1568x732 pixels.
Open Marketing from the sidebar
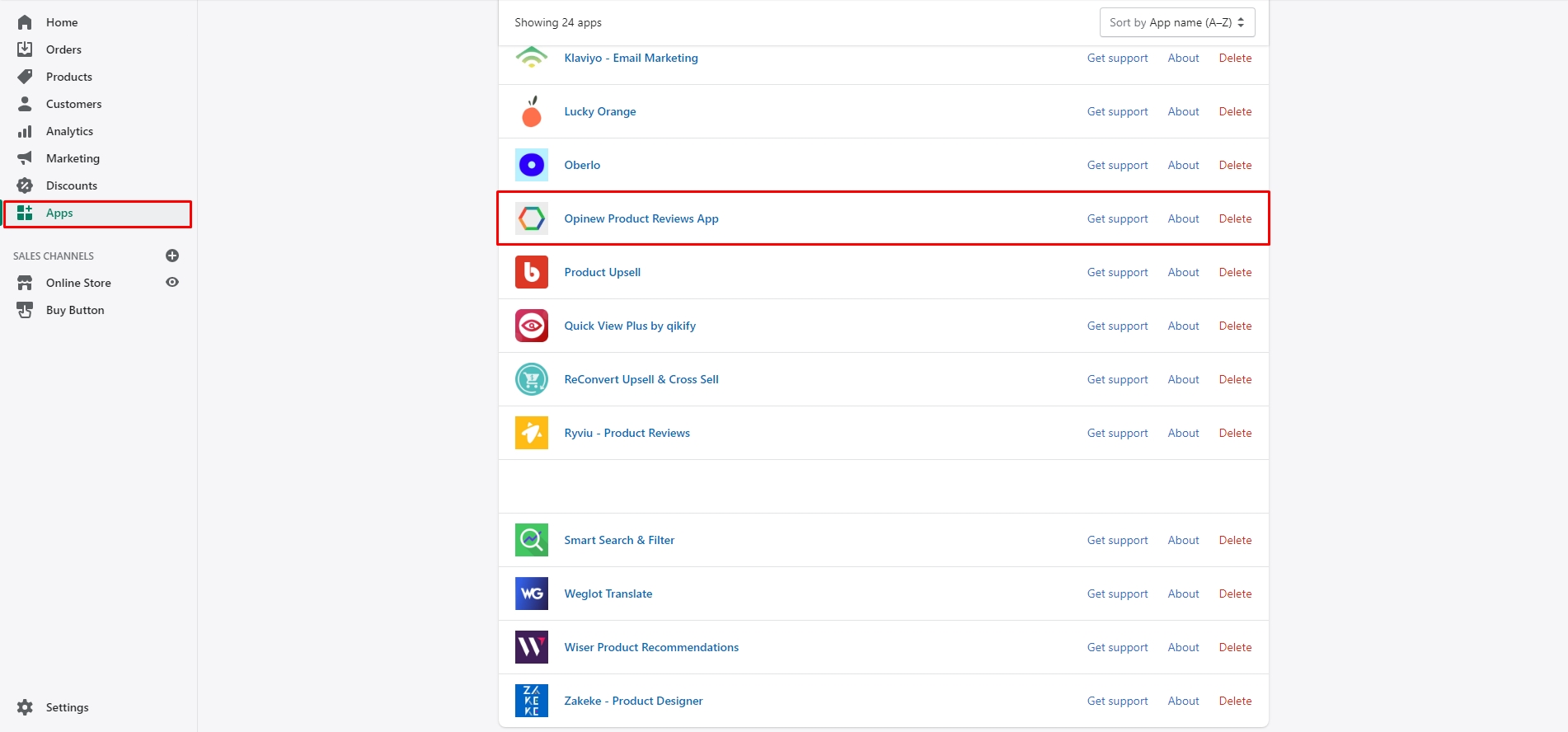[x=73, y=158]
